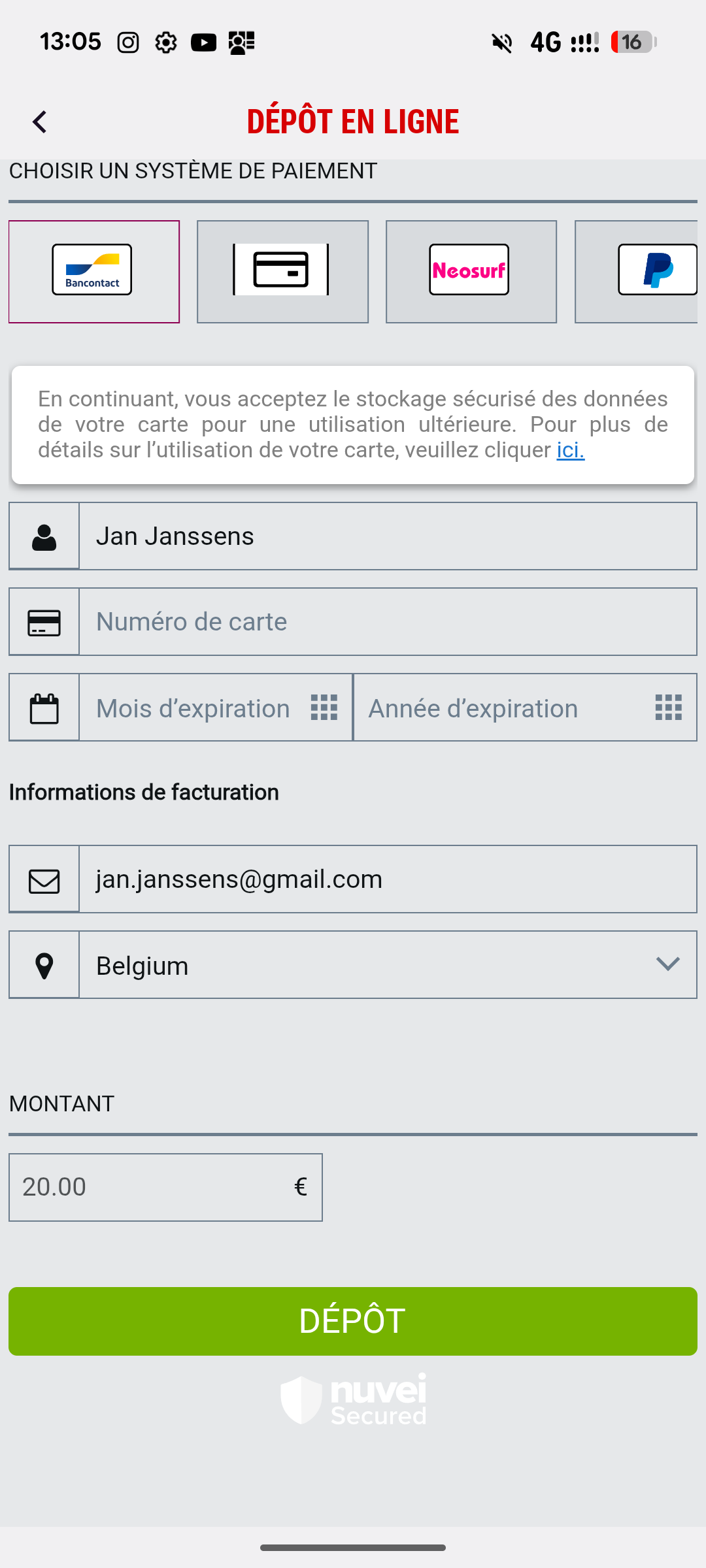Open Mois d'expiration picker
706x1568 pixels.
[x=216, y=708]
